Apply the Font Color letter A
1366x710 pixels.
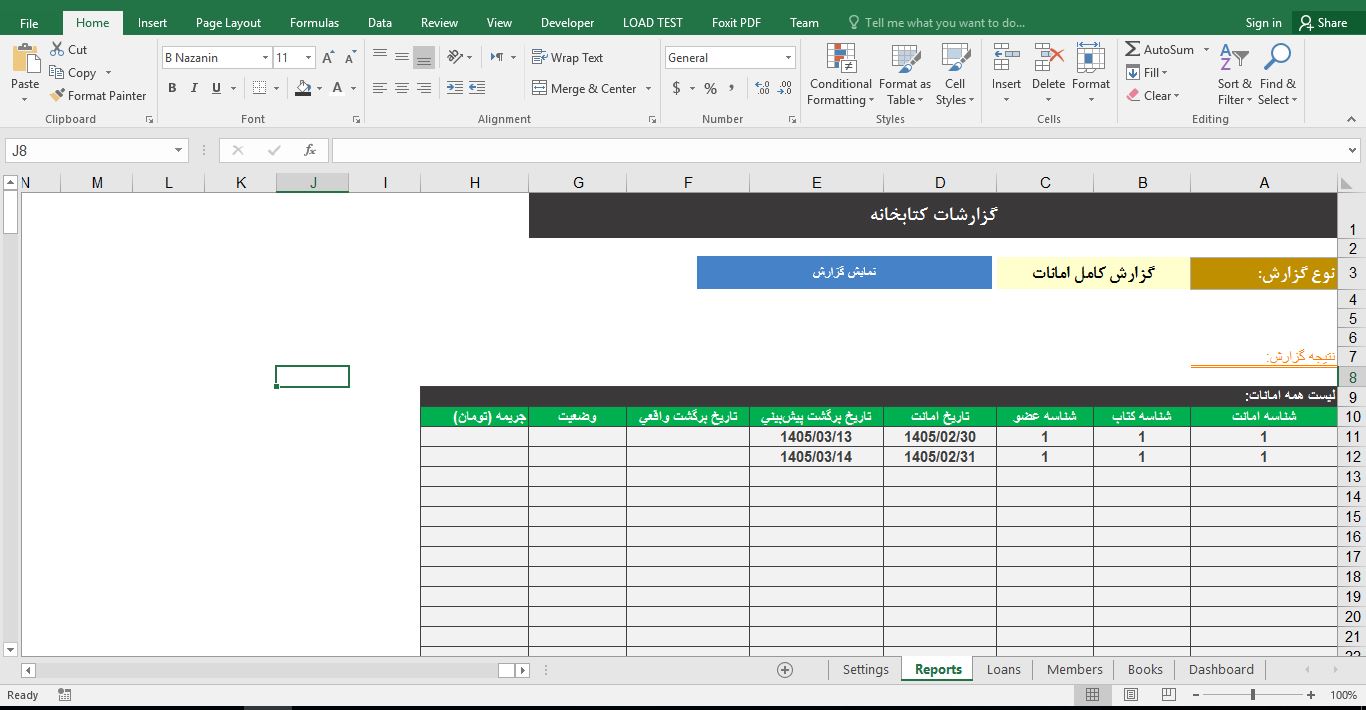tap(338, 88)
